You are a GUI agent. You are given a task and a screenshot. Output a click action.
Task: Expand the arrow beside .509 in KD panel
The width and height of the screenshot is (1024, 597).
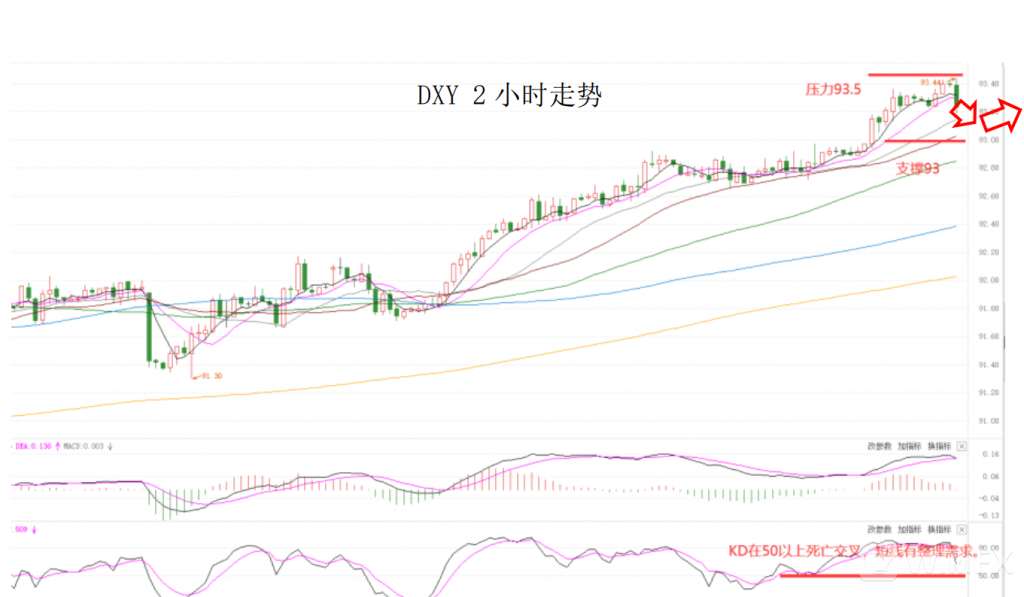coord(34,528)
